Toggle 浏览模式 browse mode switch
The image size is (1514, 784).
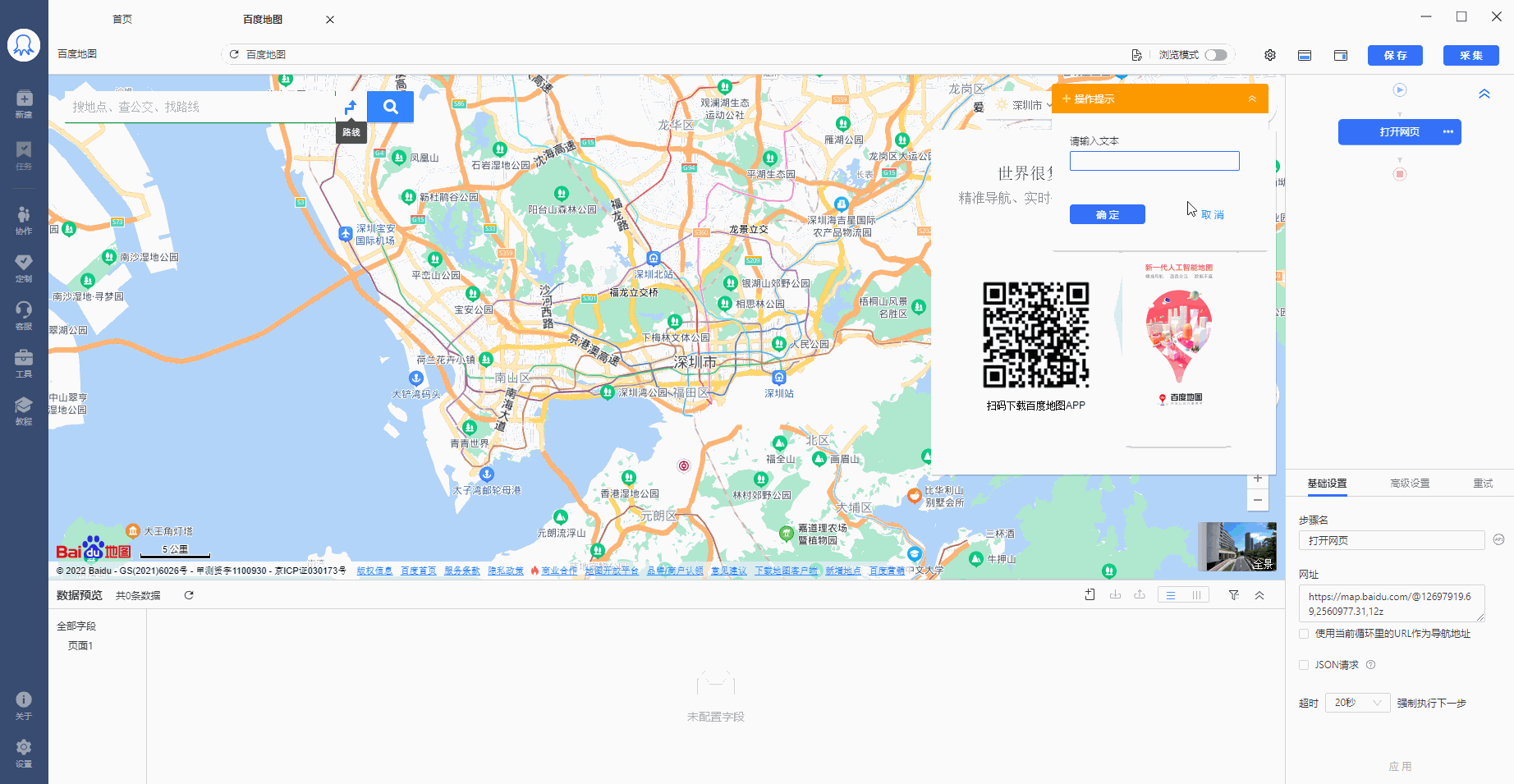pyautogui.click(x=1216, y=55)
